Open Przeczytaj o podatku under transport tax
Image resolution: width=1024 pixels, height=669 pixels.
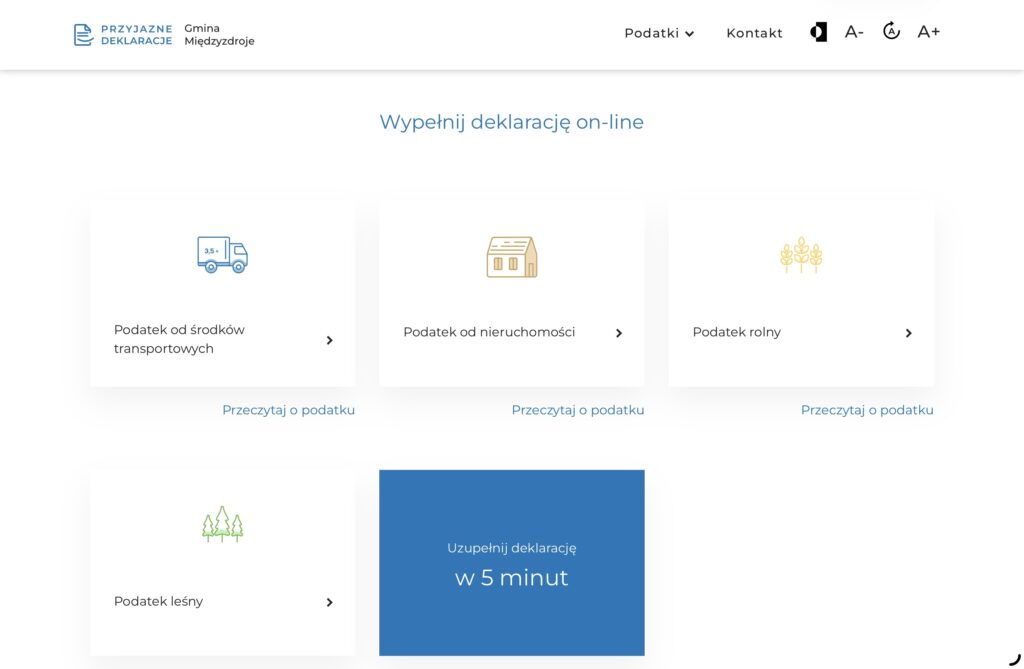pyautogui.click(x=289, y=410)
